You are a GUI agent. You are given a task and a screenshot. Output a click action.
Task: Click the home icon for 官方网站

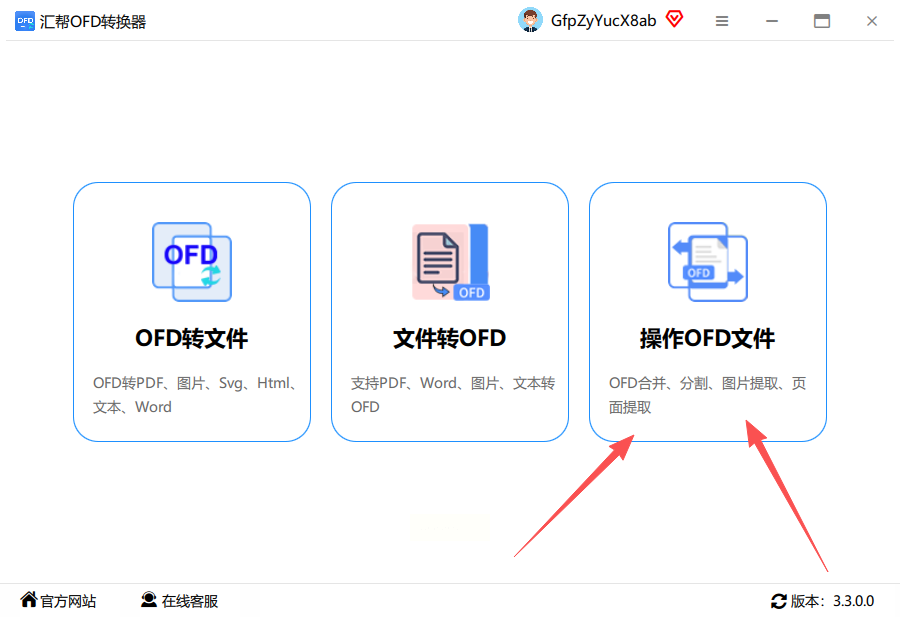[29, 600]
